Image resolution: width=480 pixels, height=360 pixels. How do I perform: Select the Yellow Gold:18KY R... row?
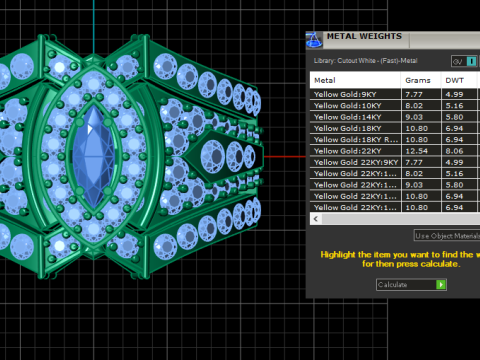click(395, 140)
